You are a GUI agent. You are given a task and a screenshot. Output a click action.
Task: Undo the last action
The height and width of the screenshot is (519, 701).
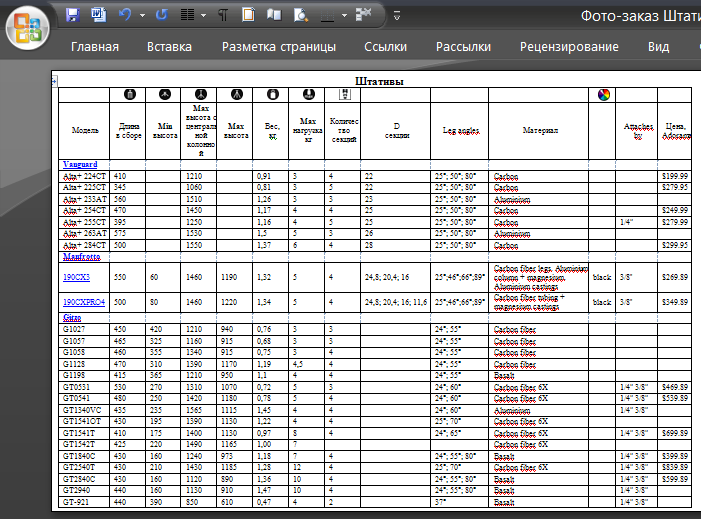pos(125,15)
